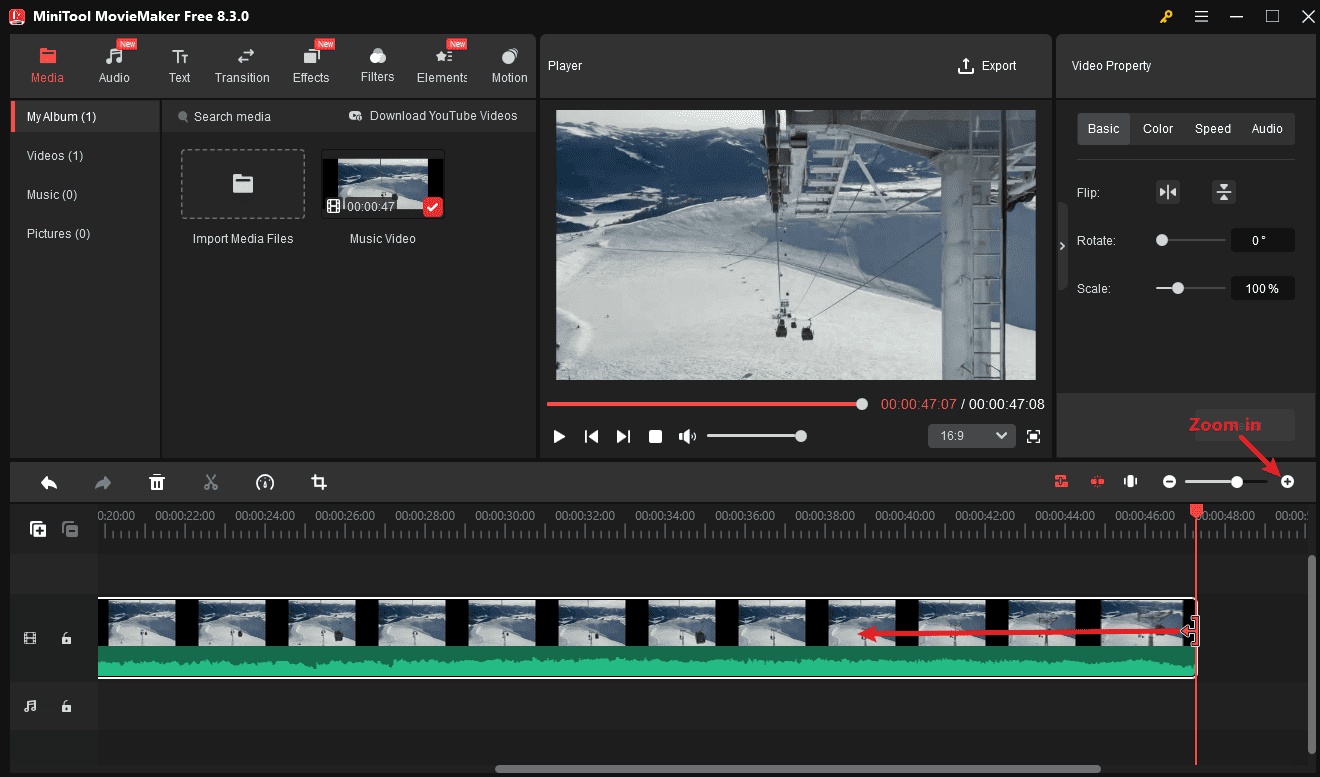Click the scissors split icon
This screenshot has height=777, width=1320.
coord(211,483)
